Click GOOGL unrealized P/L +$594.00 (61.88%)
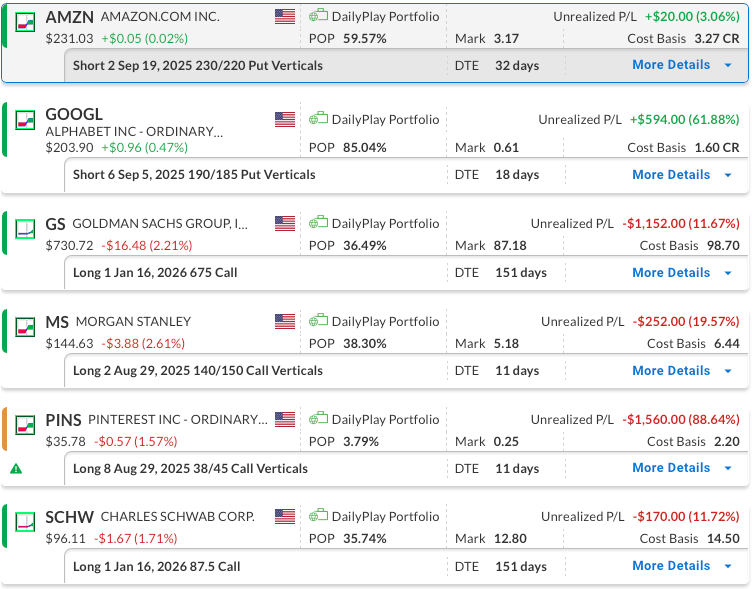 click(685, 120)
